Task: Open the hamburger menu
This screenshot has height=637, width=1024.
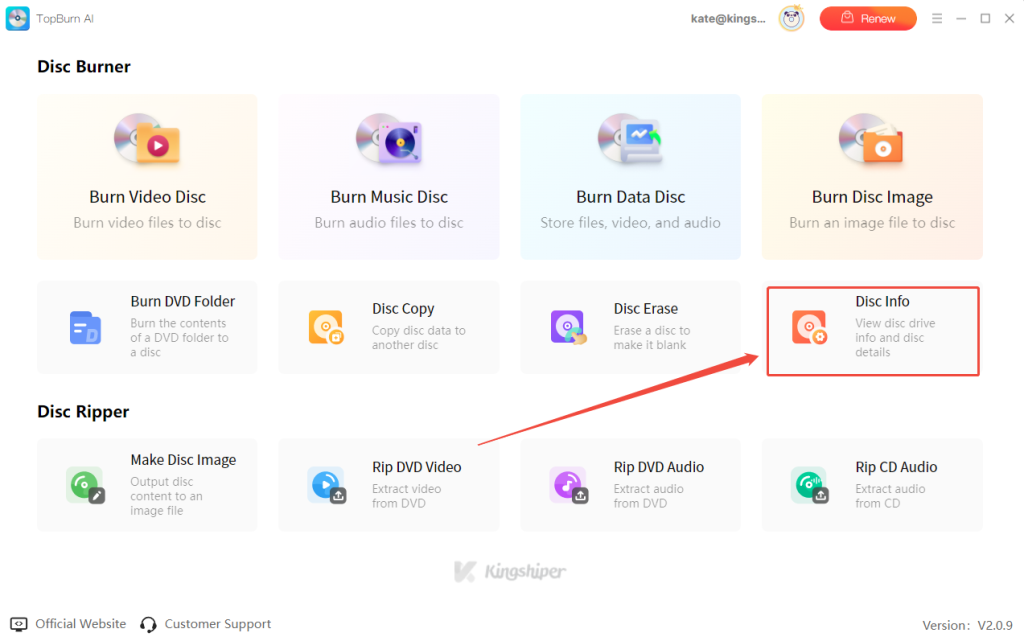Action: point(938,18)
